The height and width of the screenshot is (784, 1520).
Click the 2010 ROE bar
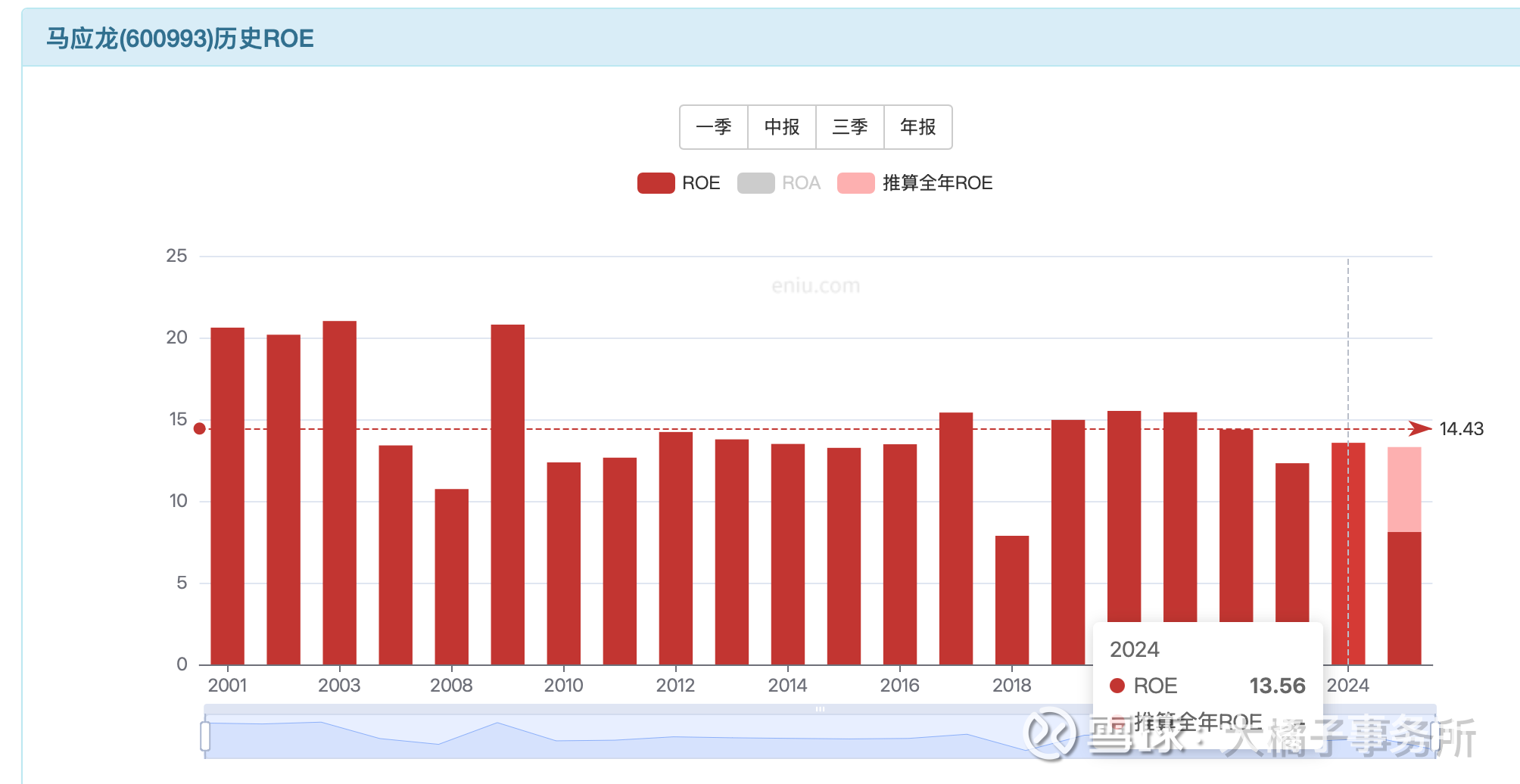point(563,564)
